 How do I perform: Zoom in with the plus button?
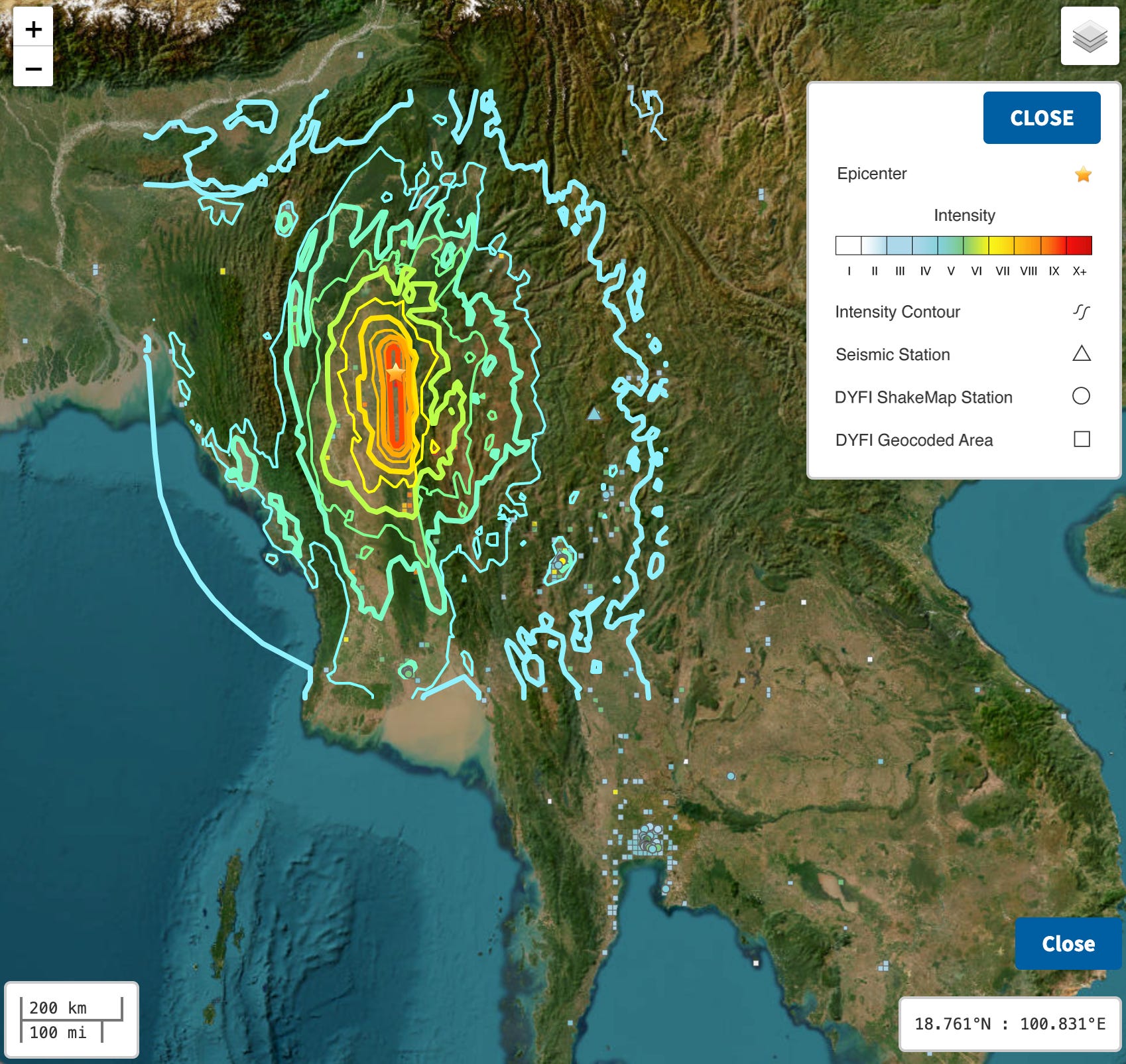tap(33, 29)
